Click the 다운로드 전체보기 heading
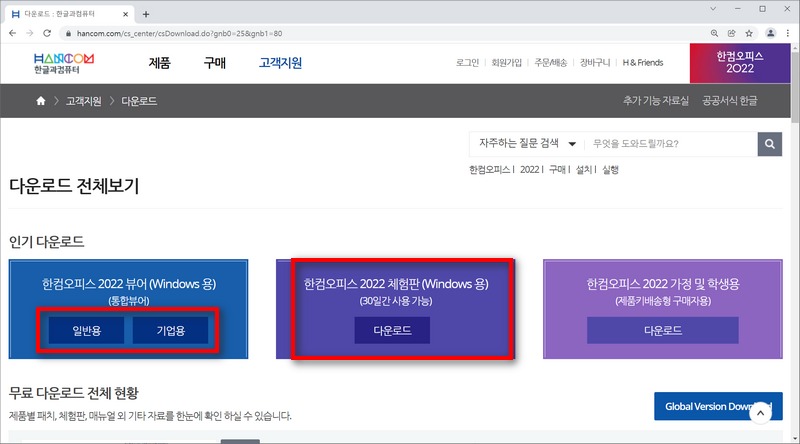800x444 pixels. (74, 186)
